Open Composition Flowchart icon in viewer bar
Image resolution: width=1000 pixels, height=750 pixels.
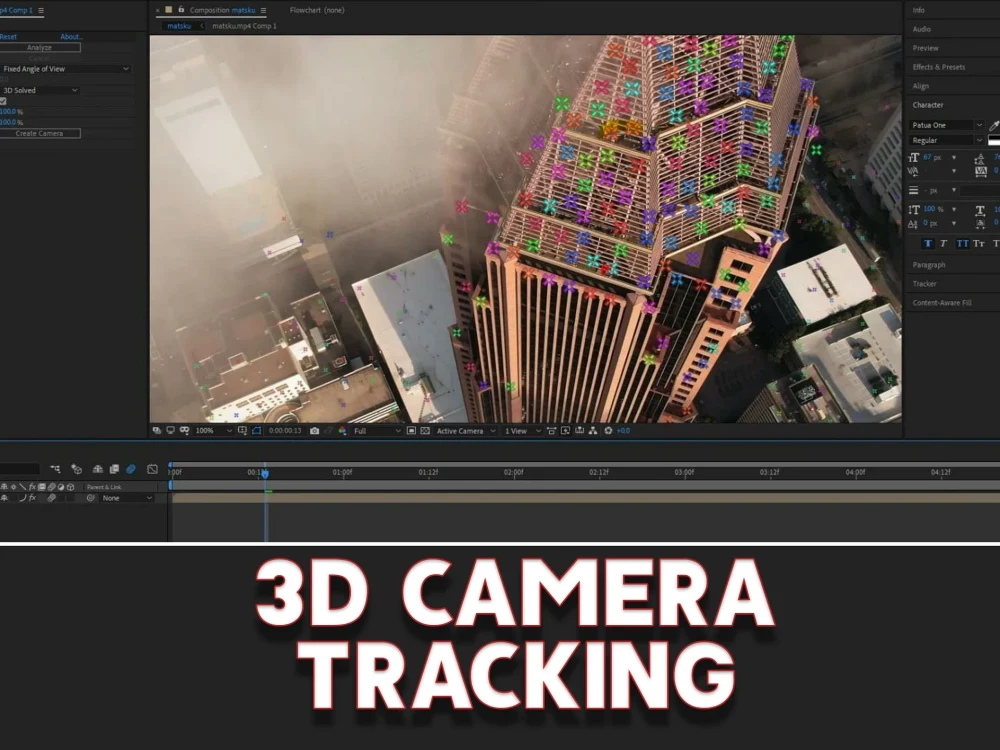593,431
